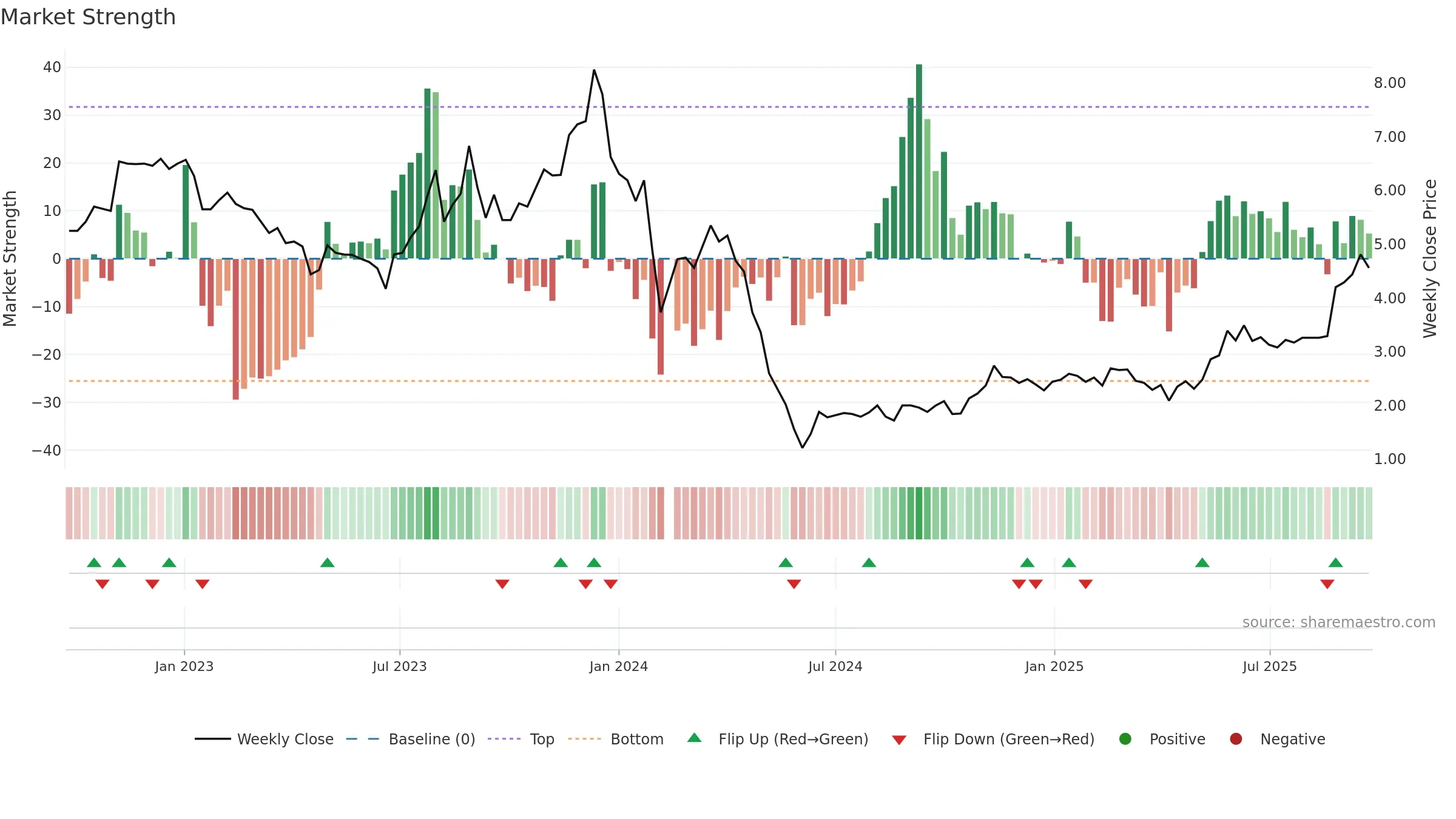
Task: Click the Jul 2023 date label
Action: click(x=400, y=666)
